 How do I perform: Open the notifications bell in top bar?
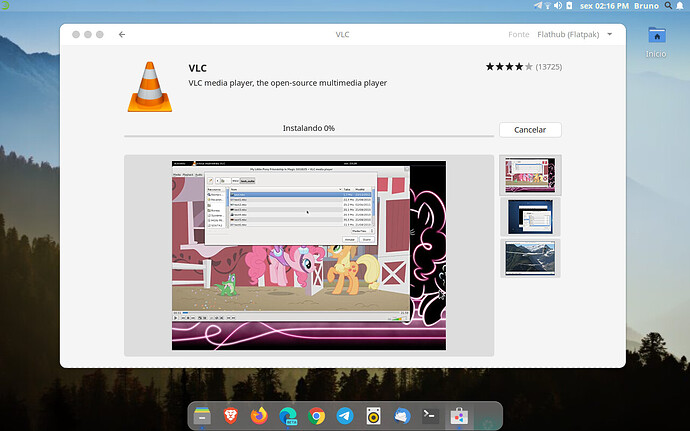click(680, 6)
